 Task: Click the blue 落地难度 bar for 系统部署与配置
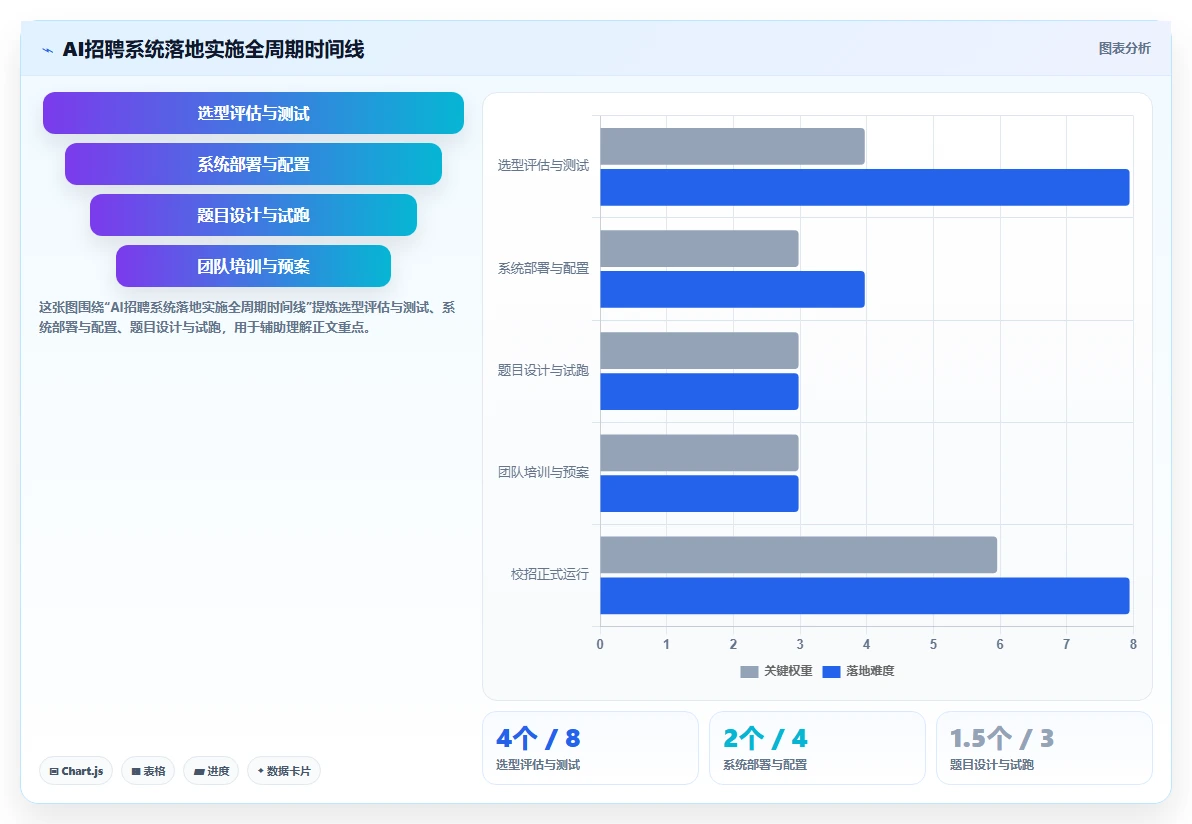pyautogui.click(x=732, y=290)
